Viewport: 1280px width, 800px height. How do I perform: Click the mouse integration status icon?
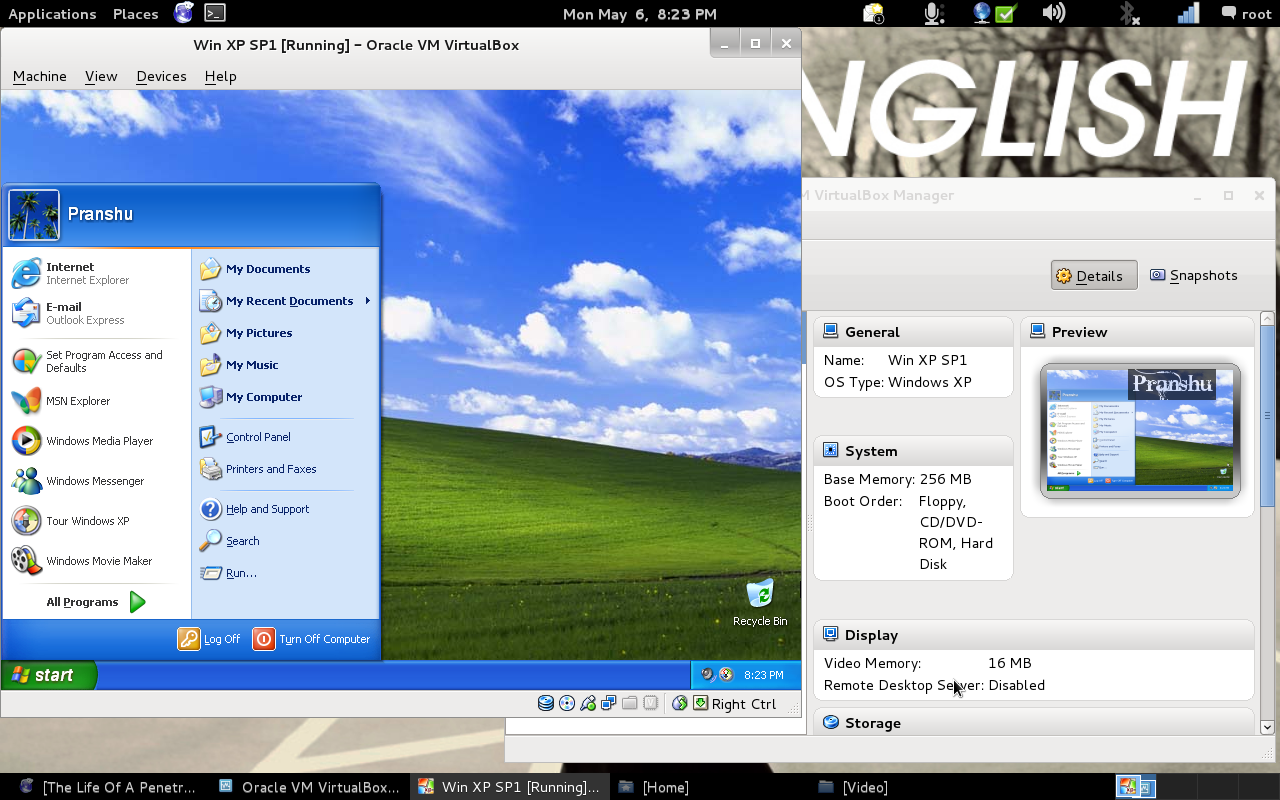(680, 703)
